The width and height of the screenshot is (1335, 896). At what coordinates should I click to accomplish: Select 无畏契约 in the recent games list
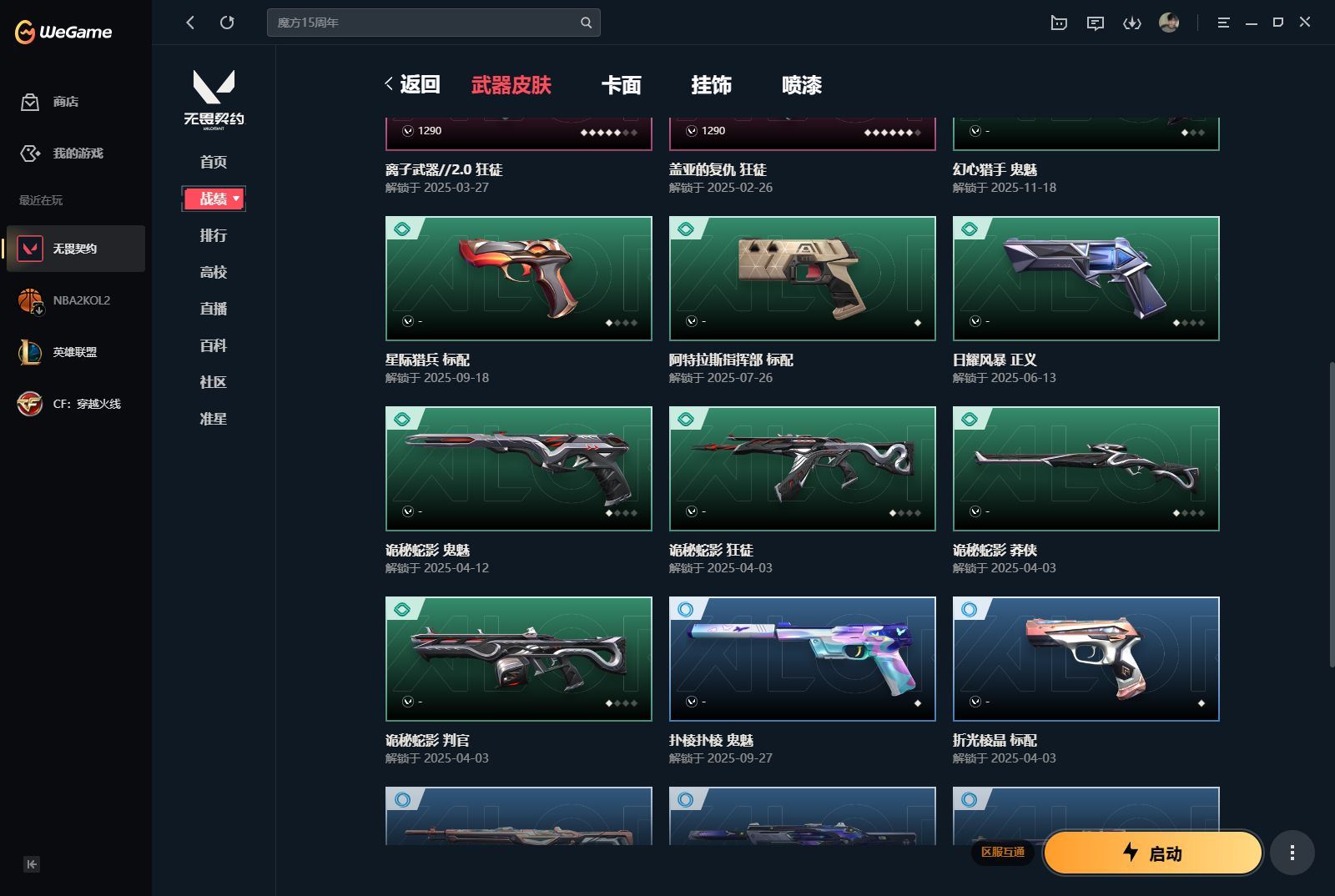pos(75,248)
